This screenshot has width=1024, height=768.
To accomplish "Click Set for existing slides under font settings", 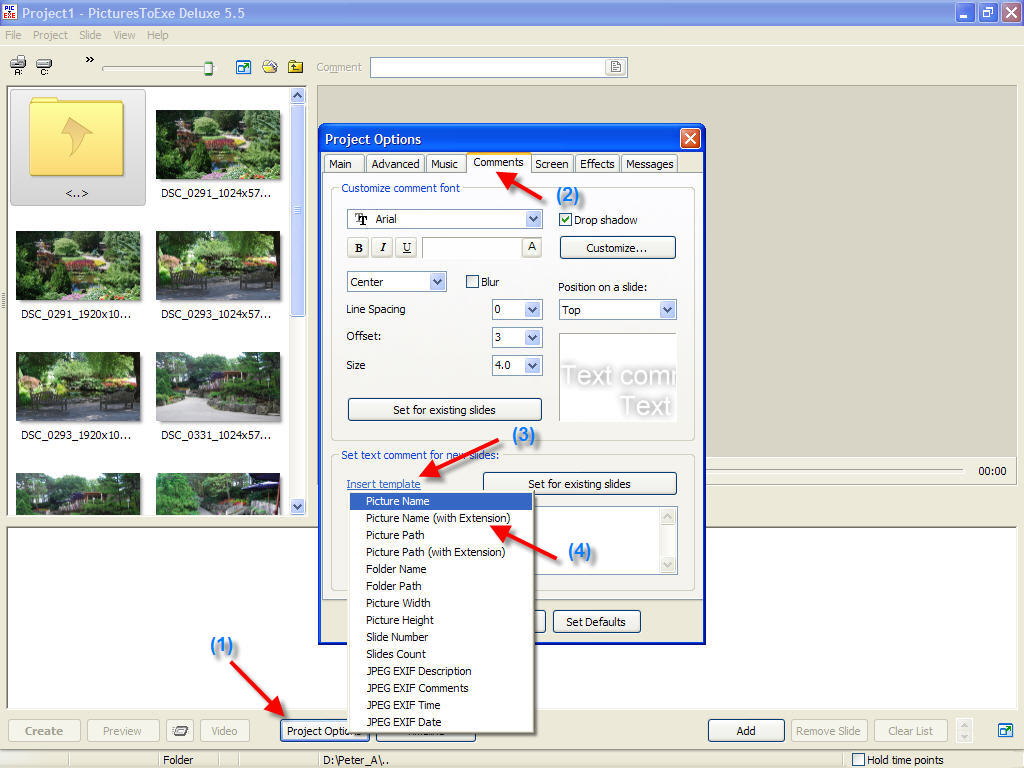I will point(444,409).
